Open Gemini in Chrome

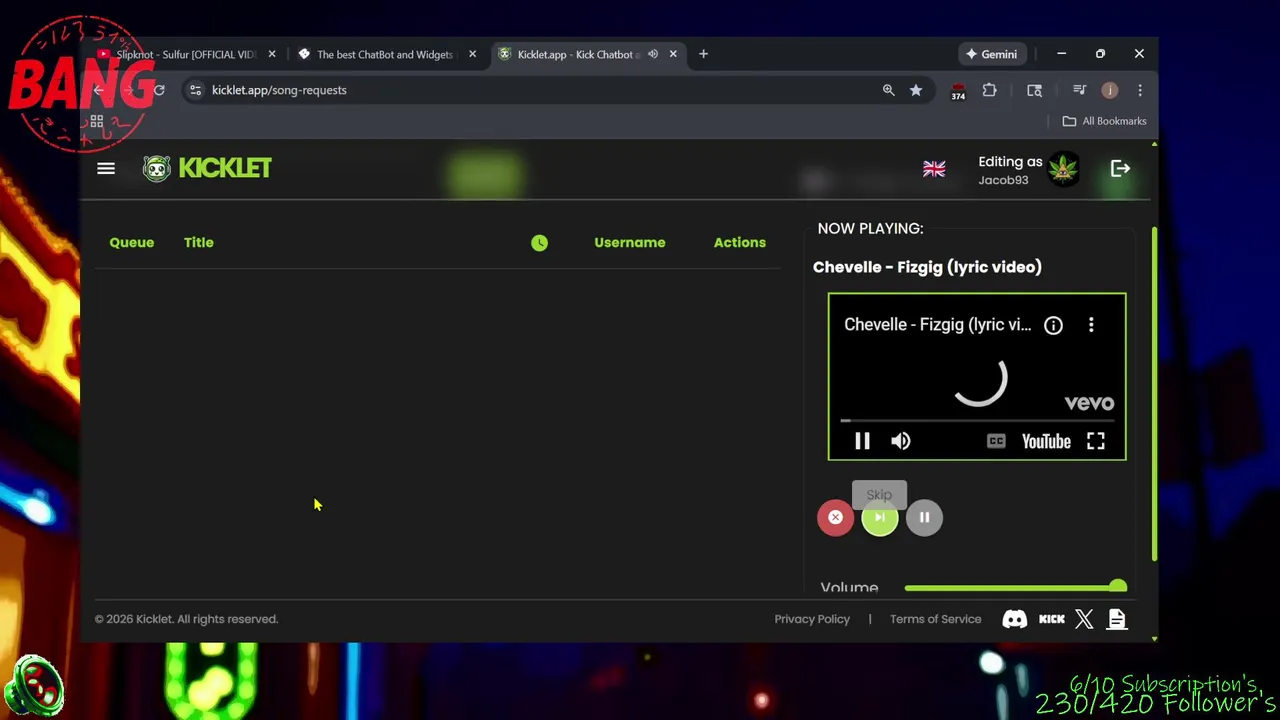990,54
